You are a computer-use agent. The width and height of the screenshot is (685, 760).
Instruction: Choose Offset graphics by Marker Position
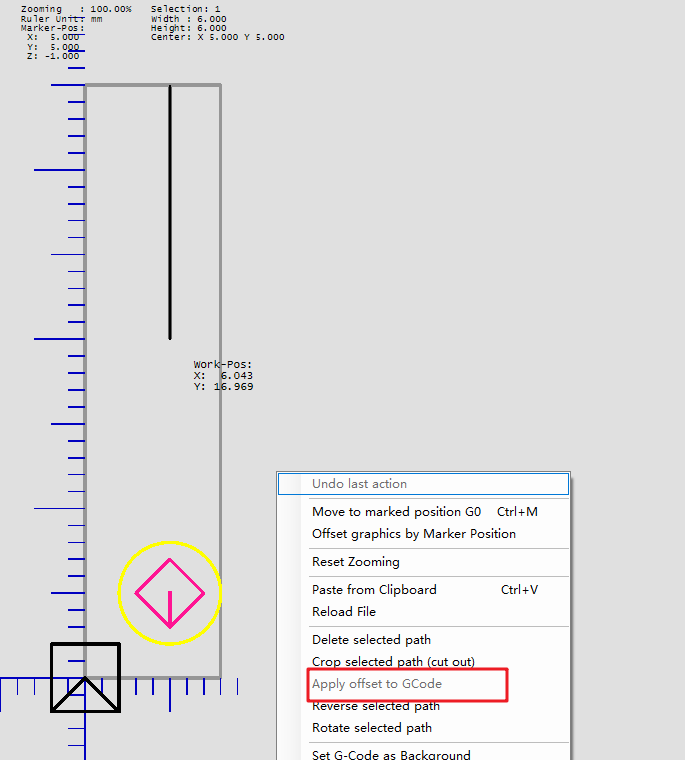[x=413, y=534]
